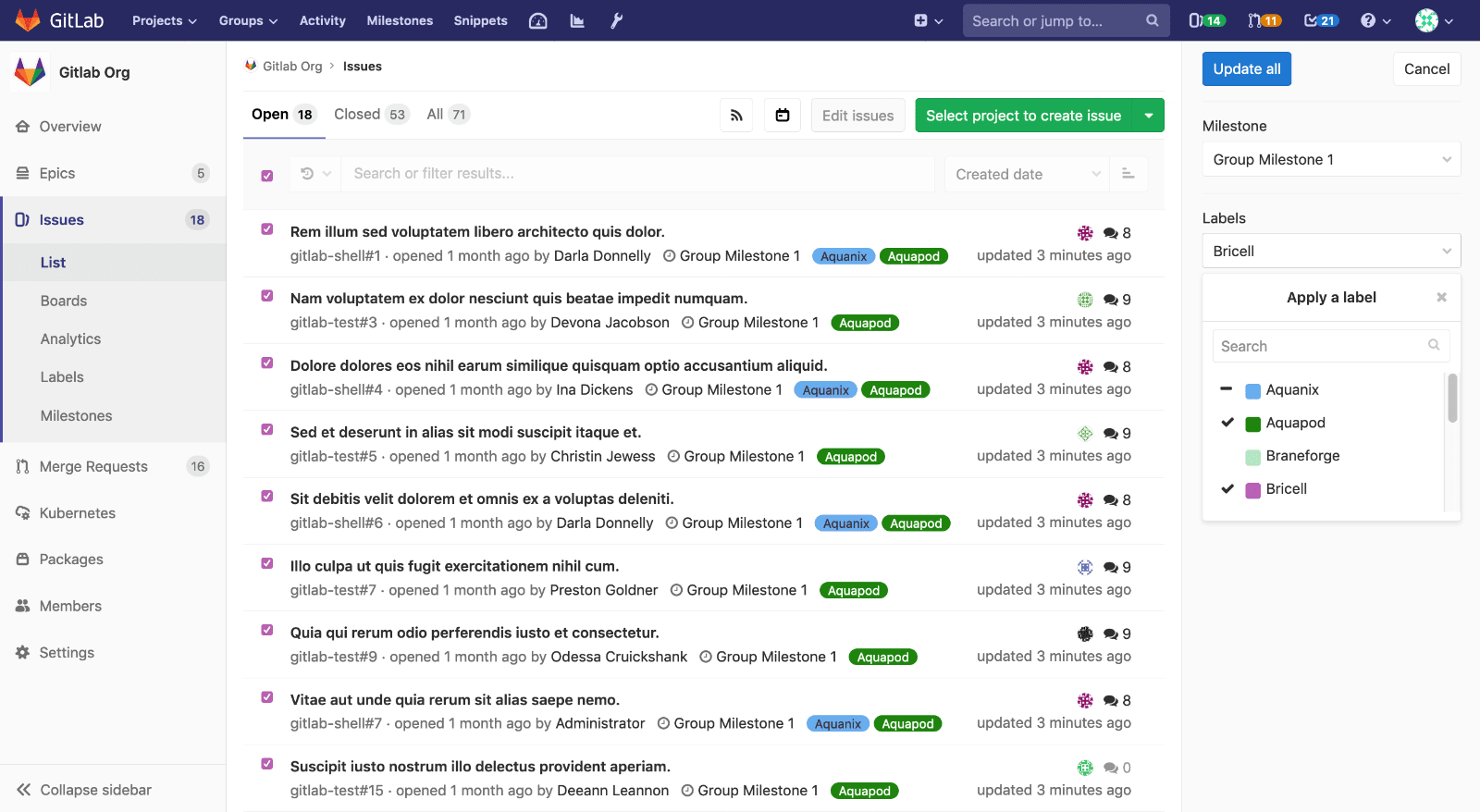Toggle the select all issues checkbox
The width and height of the screenshot is (1480, 812).
(x=267, y=176)
